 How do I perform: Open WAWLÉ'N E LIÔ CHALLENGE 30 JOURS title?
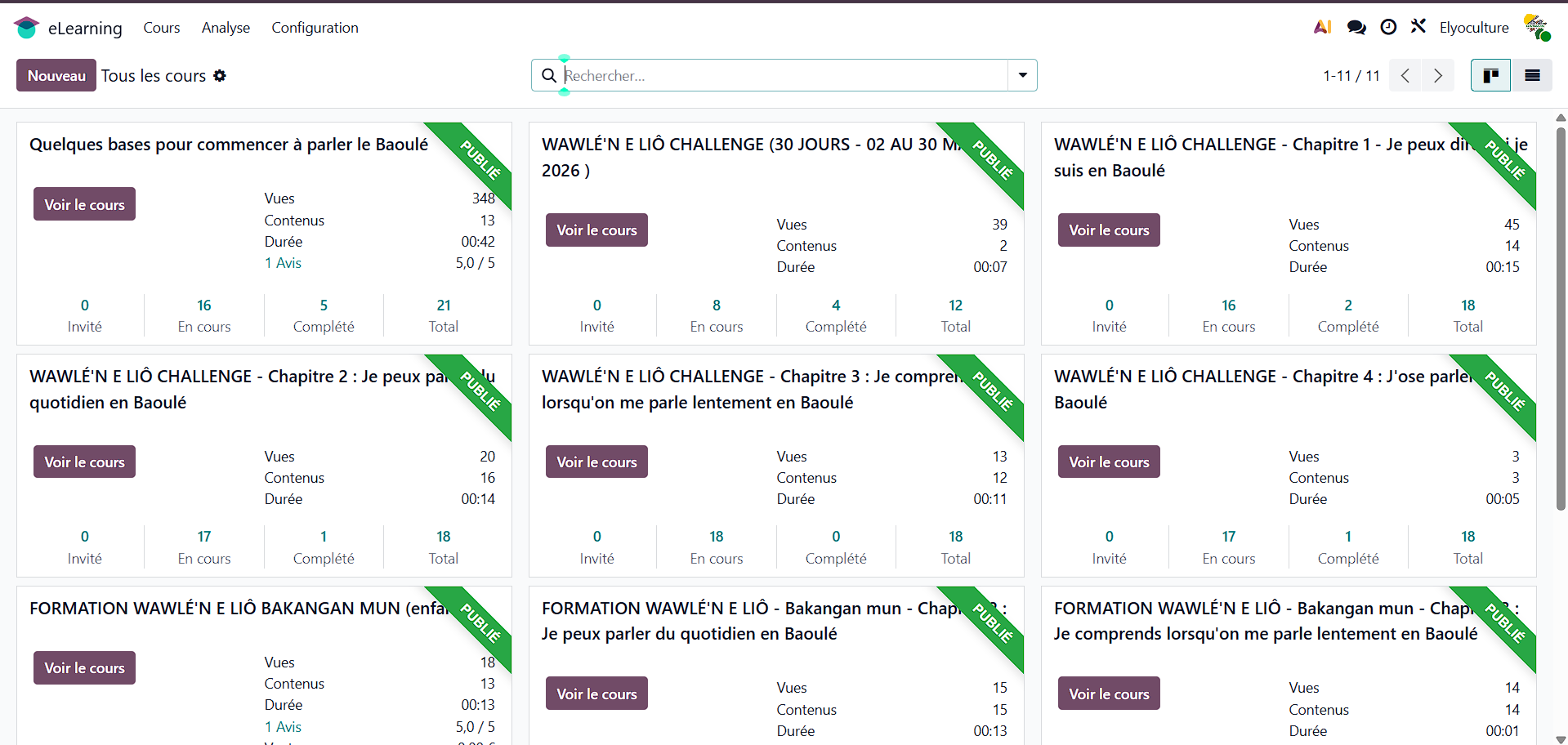click(x=750, y=157)
